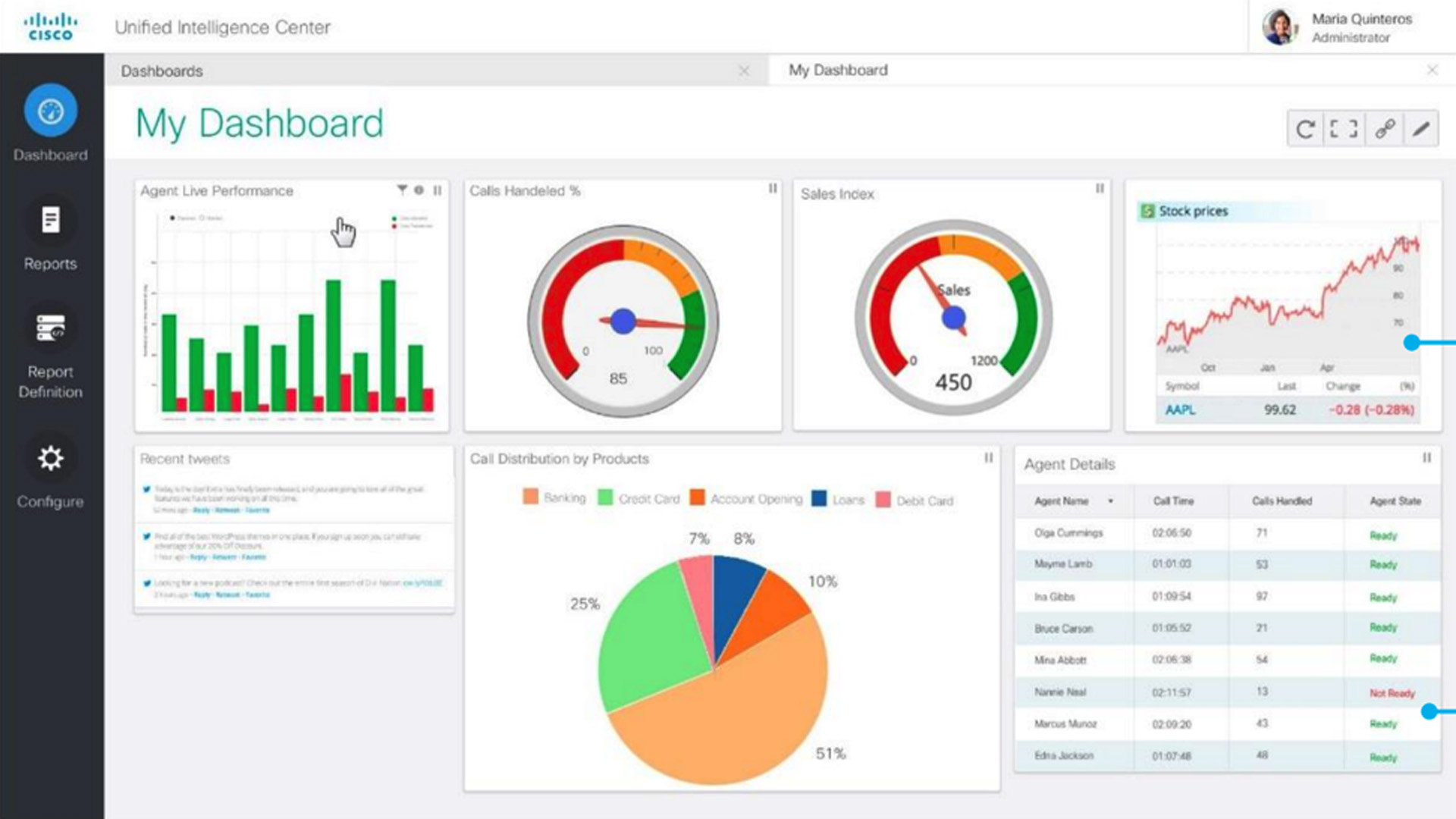
Task: Pause the Sales Index widget
Action: point(1100,188)
